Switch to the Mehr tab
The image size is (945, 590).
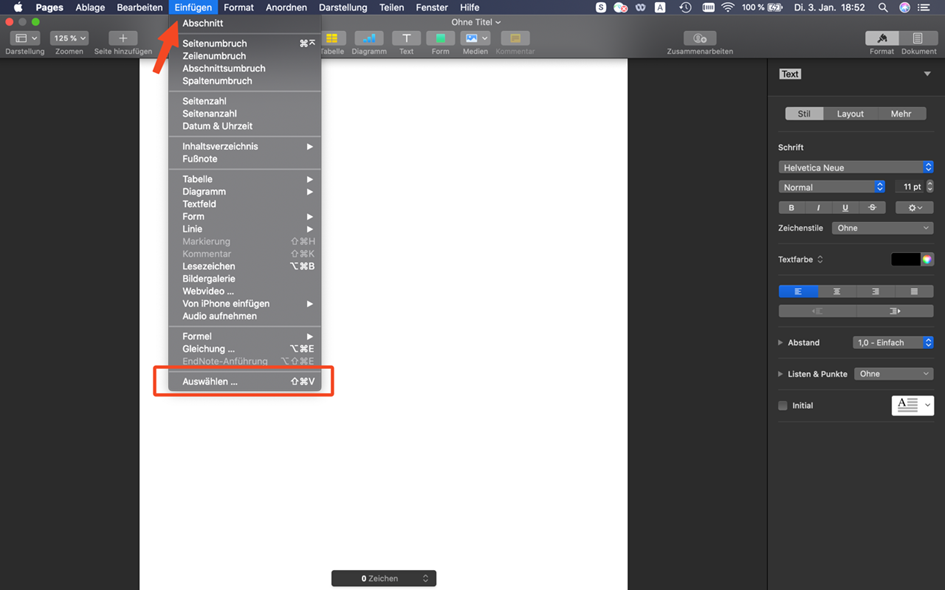pos(901,113)
